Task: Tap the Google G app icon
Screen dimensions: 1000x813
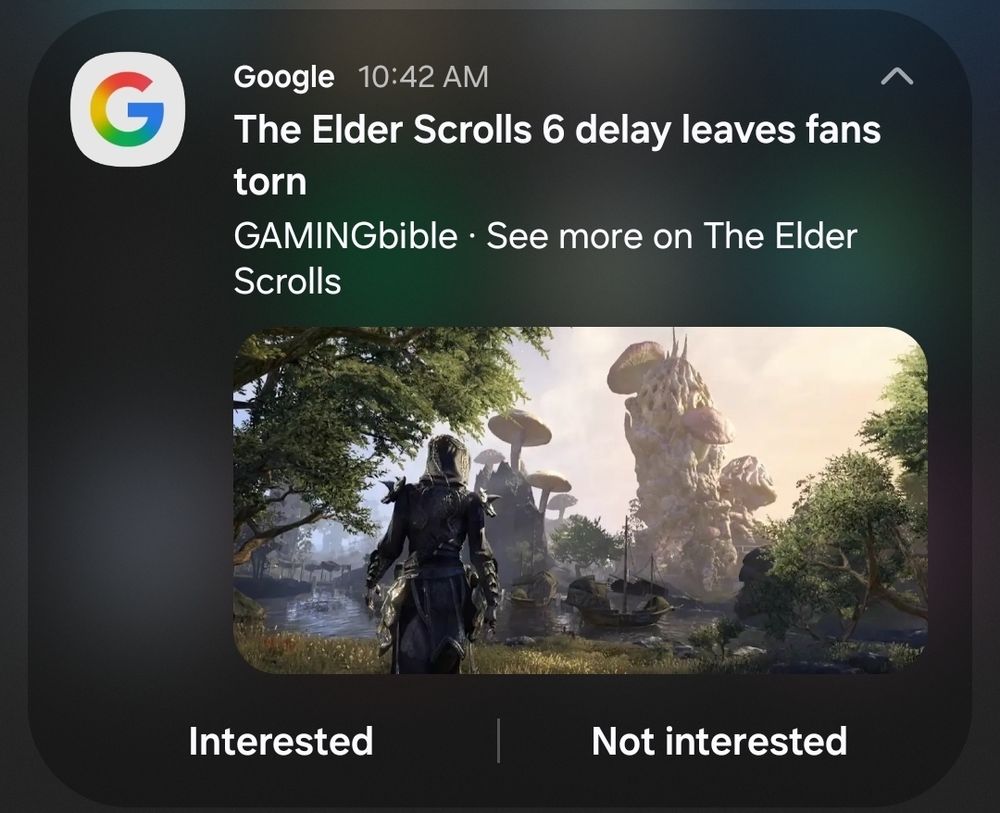Action: coord(128,109)
